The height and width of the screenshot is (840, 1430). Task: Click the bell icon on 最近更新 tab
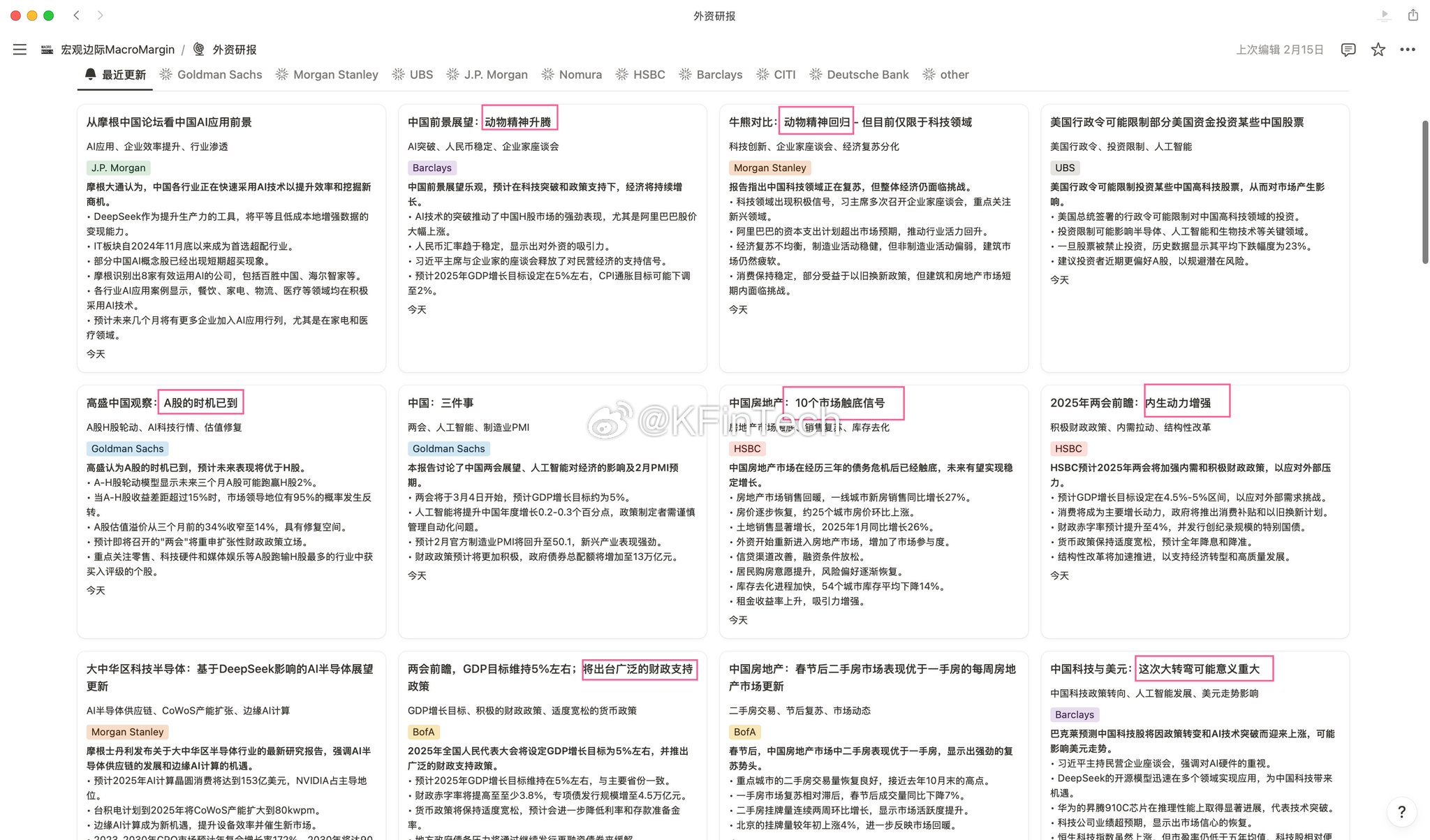click(90, 74)
